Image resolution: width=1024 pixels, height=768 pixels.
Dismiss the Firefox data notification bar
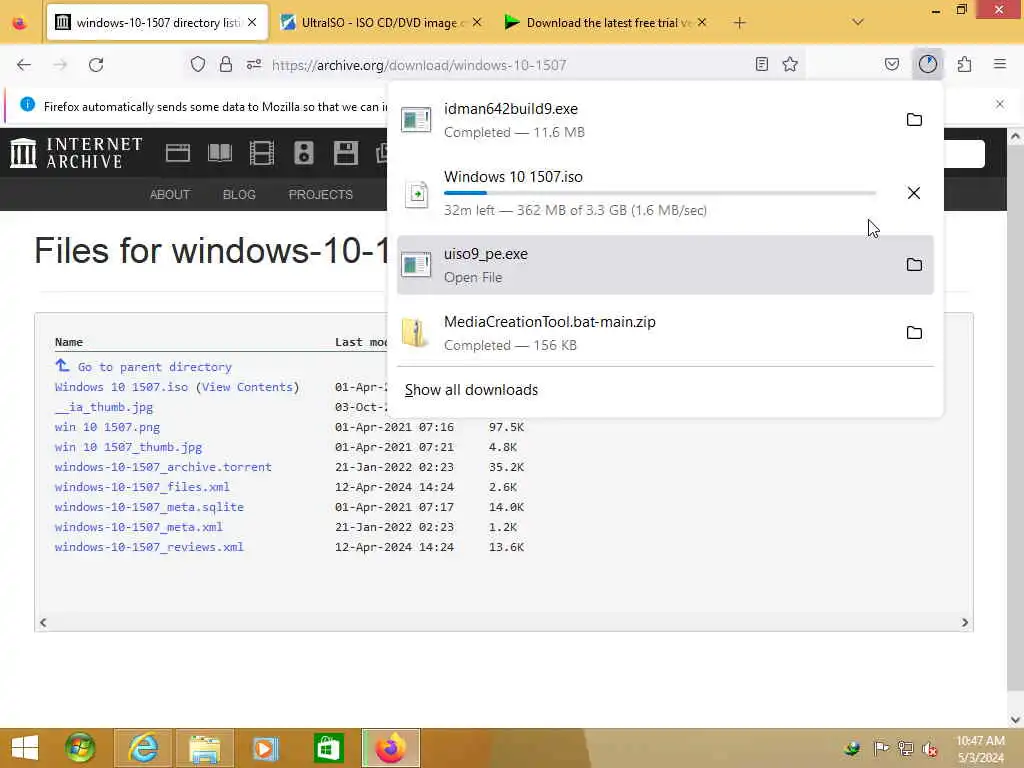(999, 104)
